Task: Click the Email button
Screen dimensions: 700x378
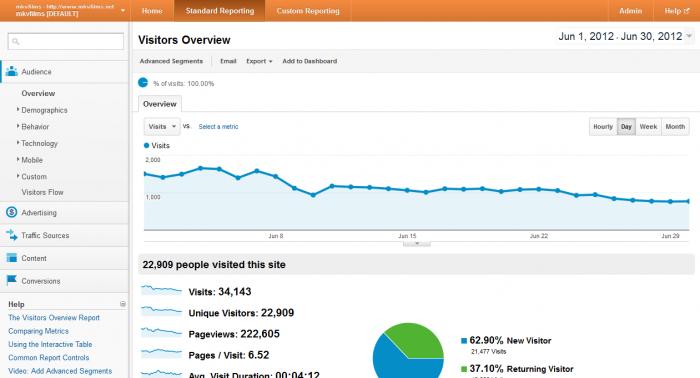Action: point(228,61)
